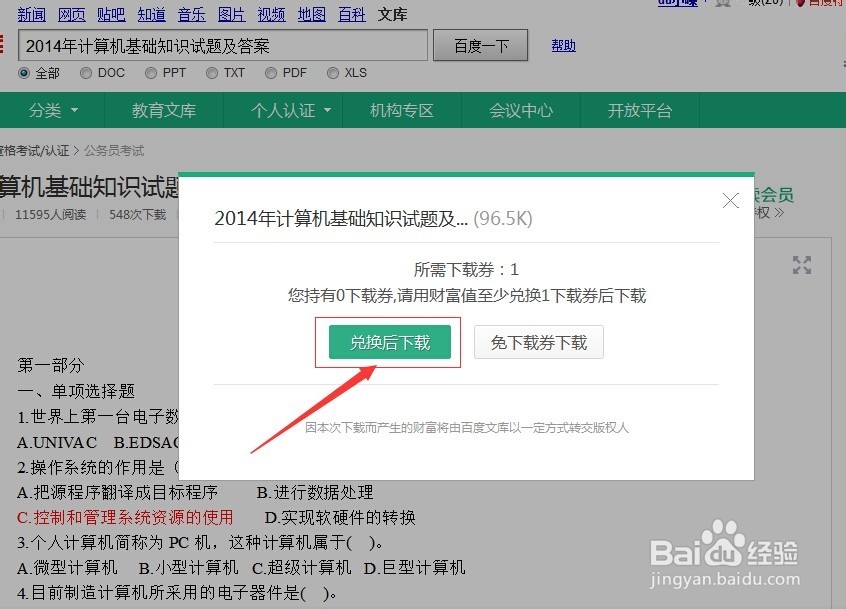The image size is (846, 609).
Task: Click the option B.小型计算机
Action: [x=188, y=567]
